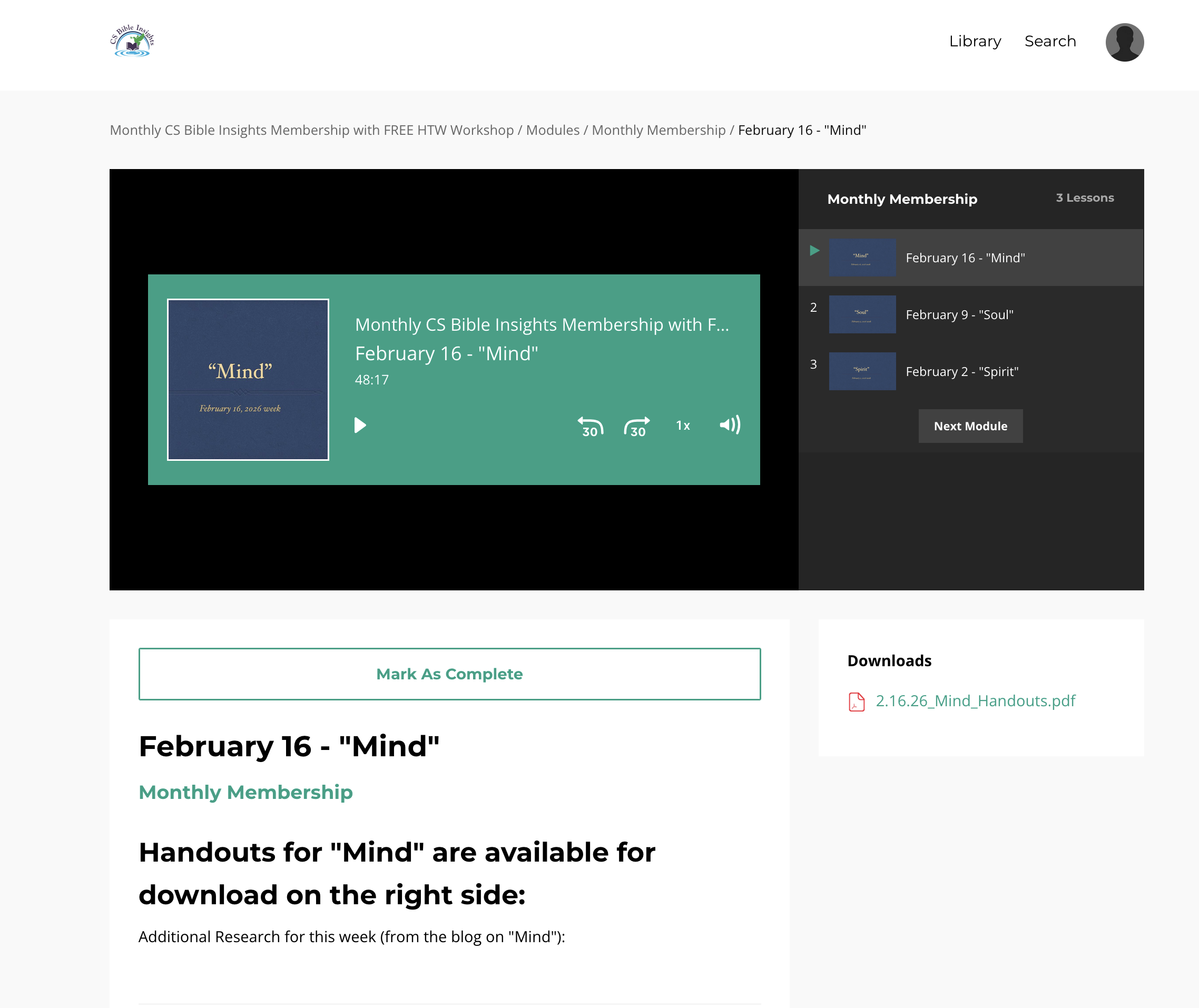Select the February 9 "Soul" lesson
The width and height of the screenshot is (1199, 1008).
click(x=959, y=314)
